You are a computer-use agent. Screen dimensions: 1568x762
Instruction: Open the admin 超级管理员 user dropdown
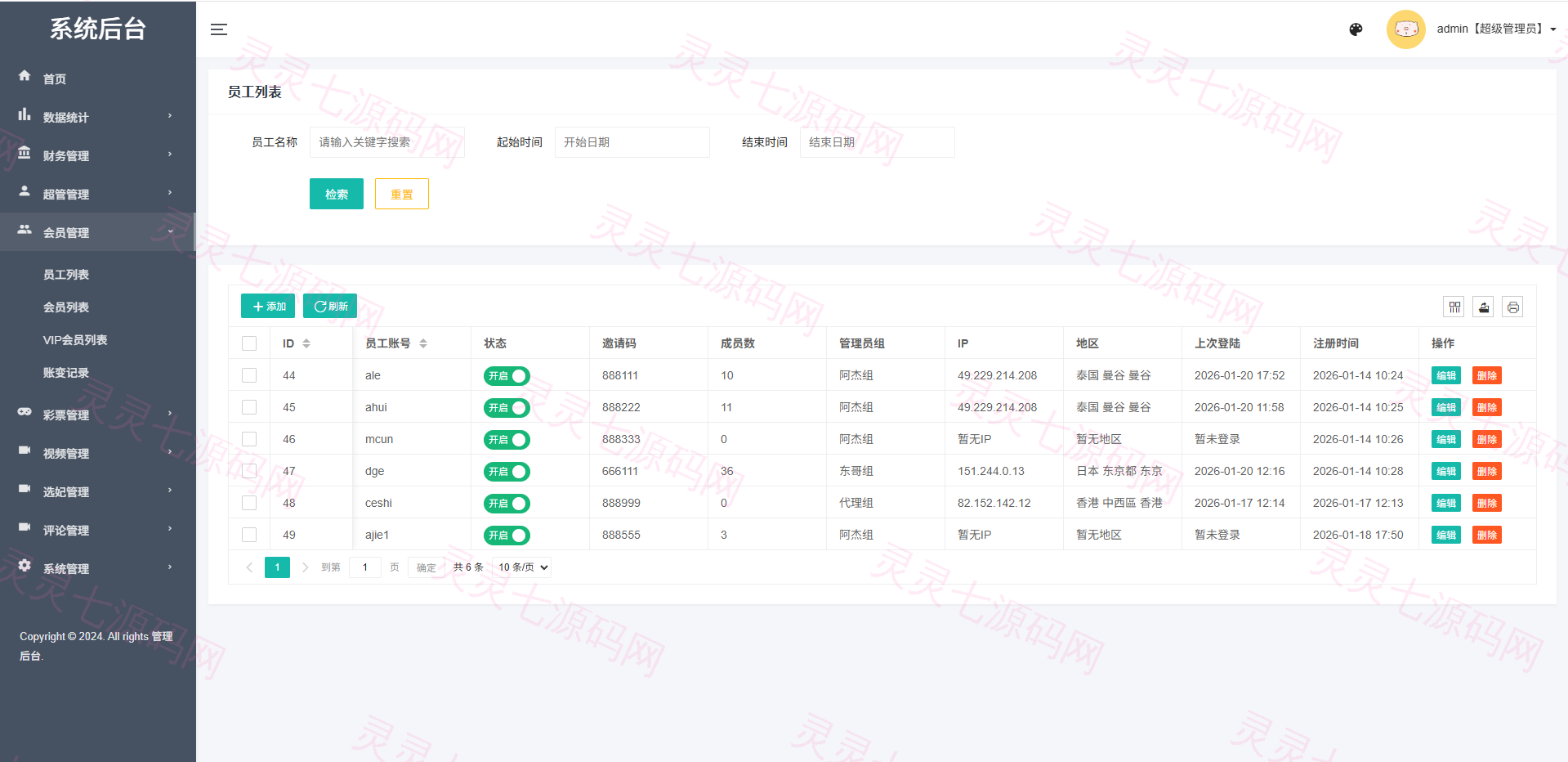(1496, 29)
